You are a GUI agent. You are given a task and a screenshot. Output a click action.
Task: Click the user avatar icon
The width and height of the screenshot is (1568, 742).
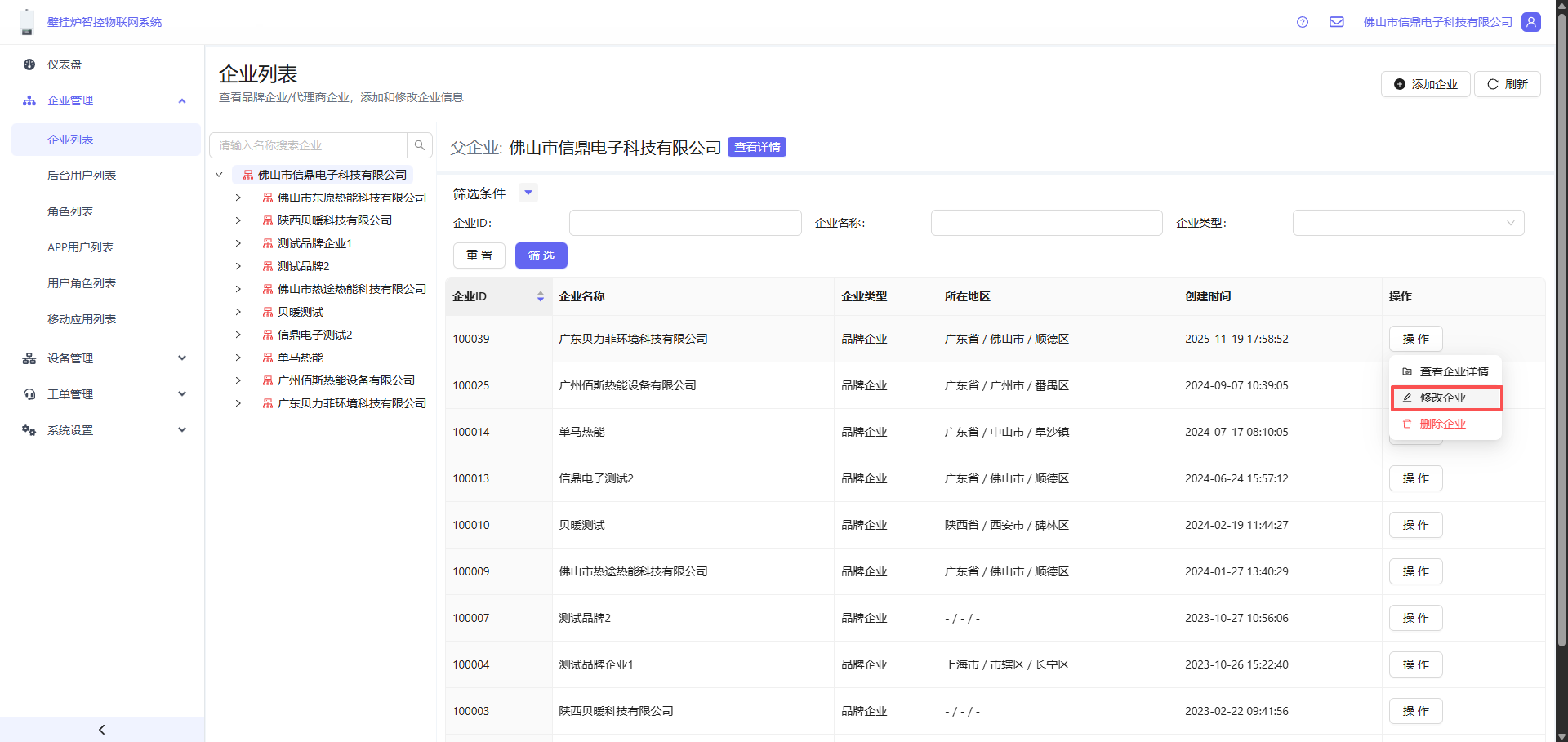pyautogui.click(x=1531, y=22)
